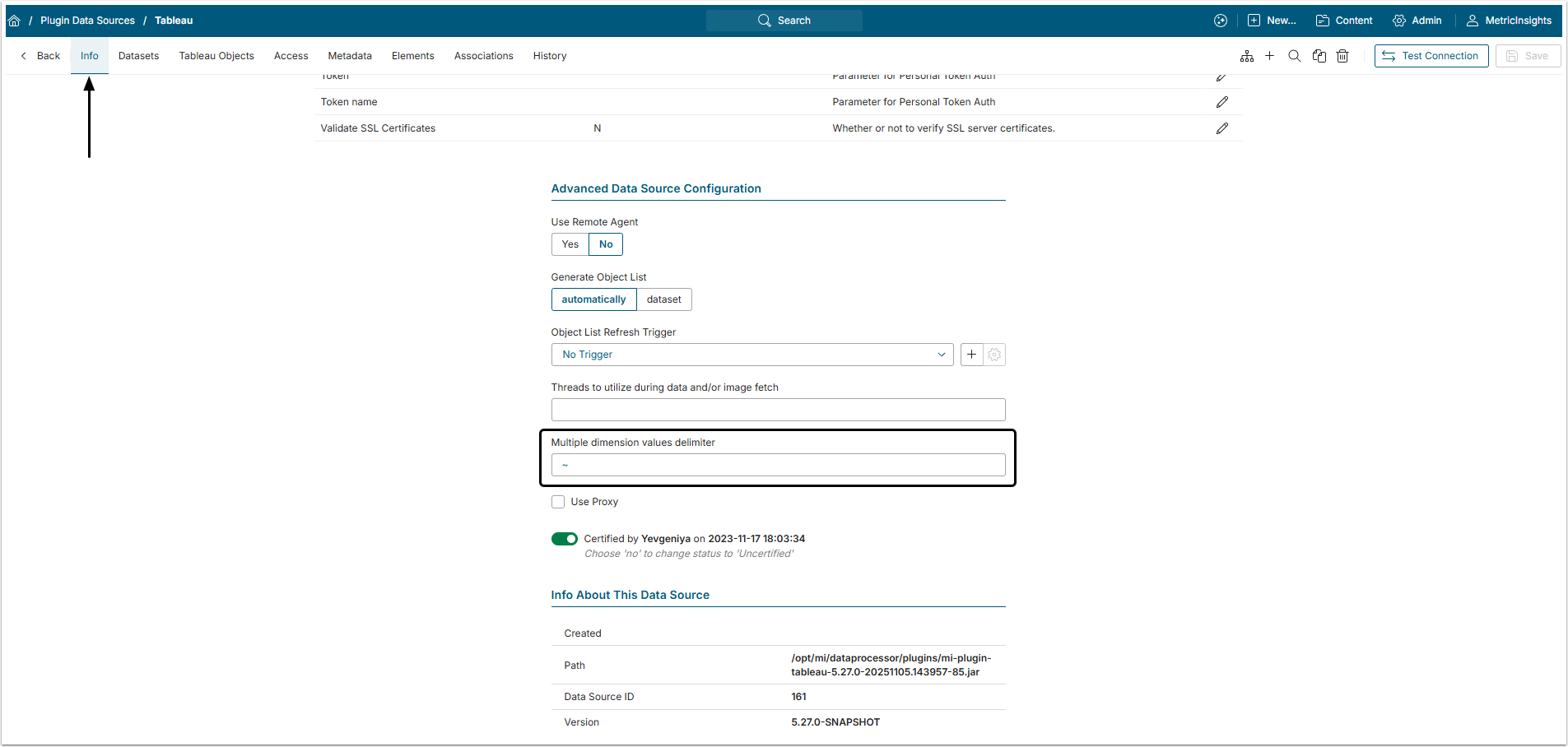
Task: Switch to the Tableau Objects tab
Action: coord(216,56)
